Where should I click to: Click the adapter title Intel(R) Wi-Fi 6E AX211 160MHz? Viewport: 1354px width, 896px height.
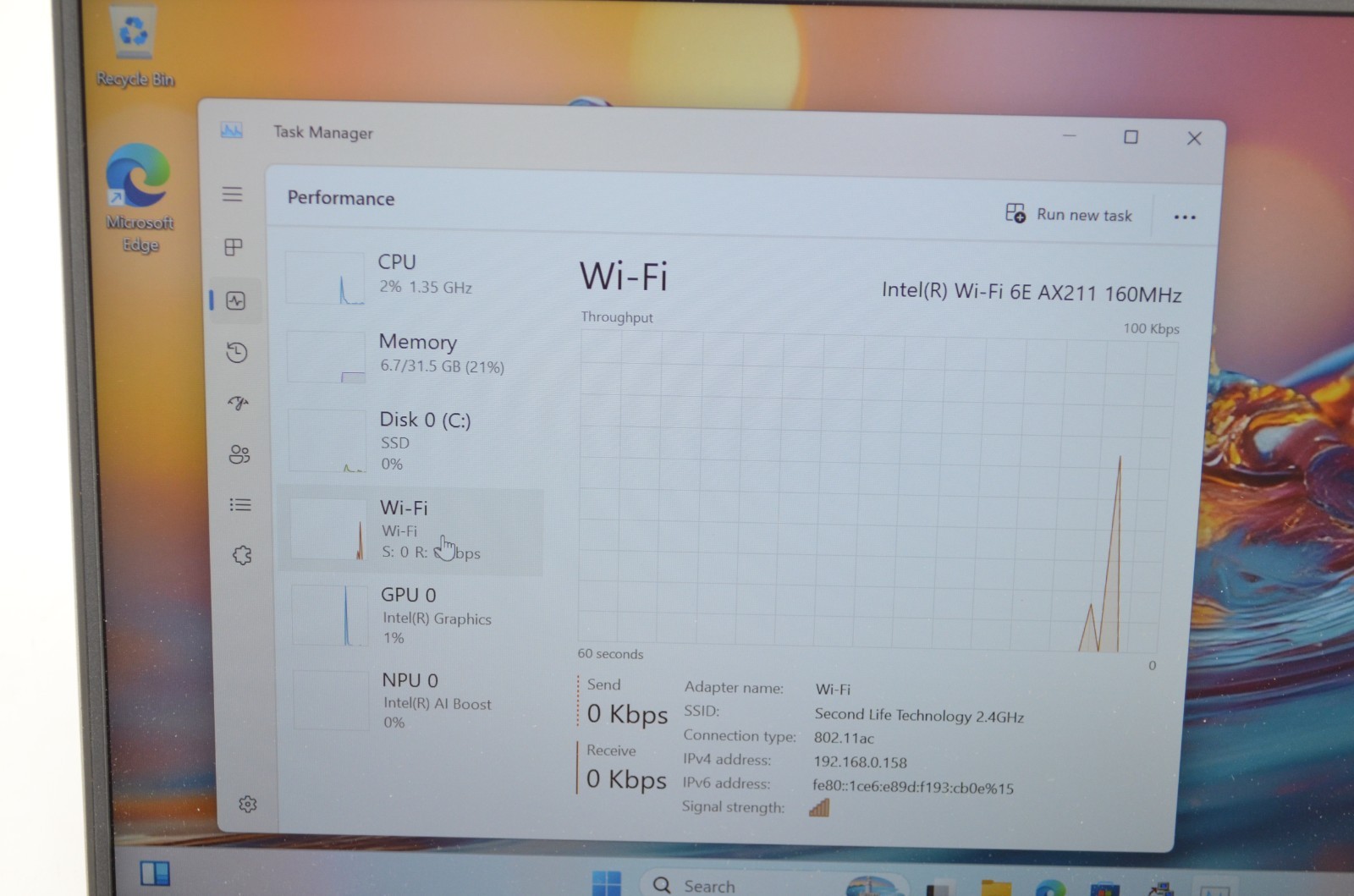(x=1032, y=293)
